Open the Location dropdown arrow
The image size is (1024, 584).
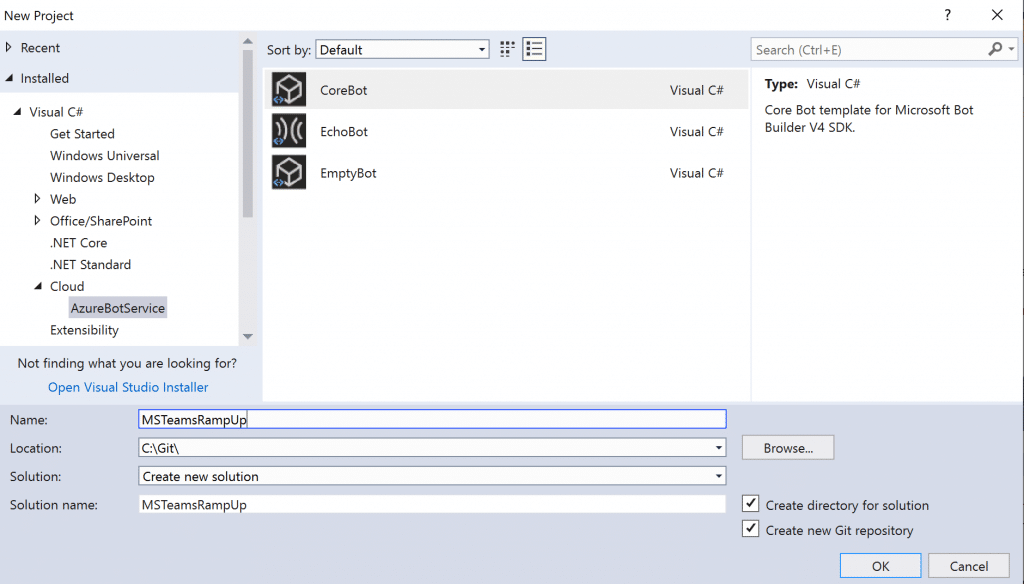pos(718,448)
